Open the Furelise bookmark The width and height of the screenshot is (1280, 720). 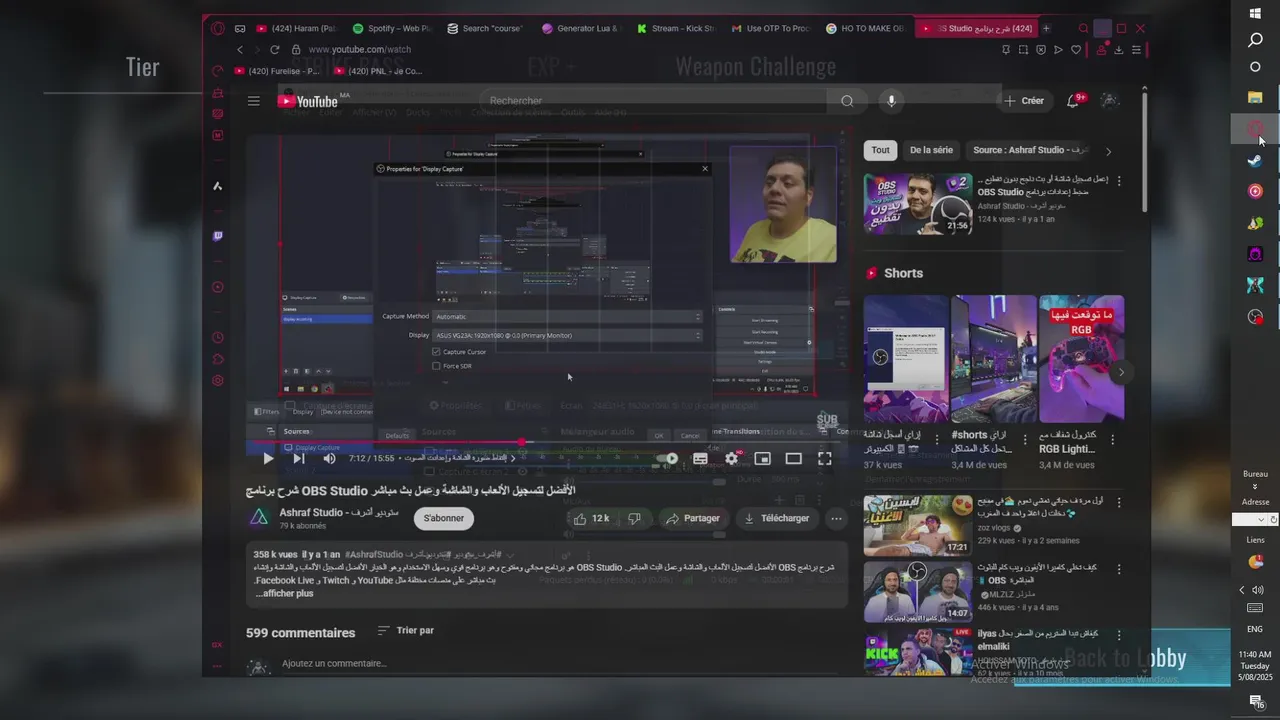click(278, 71)
